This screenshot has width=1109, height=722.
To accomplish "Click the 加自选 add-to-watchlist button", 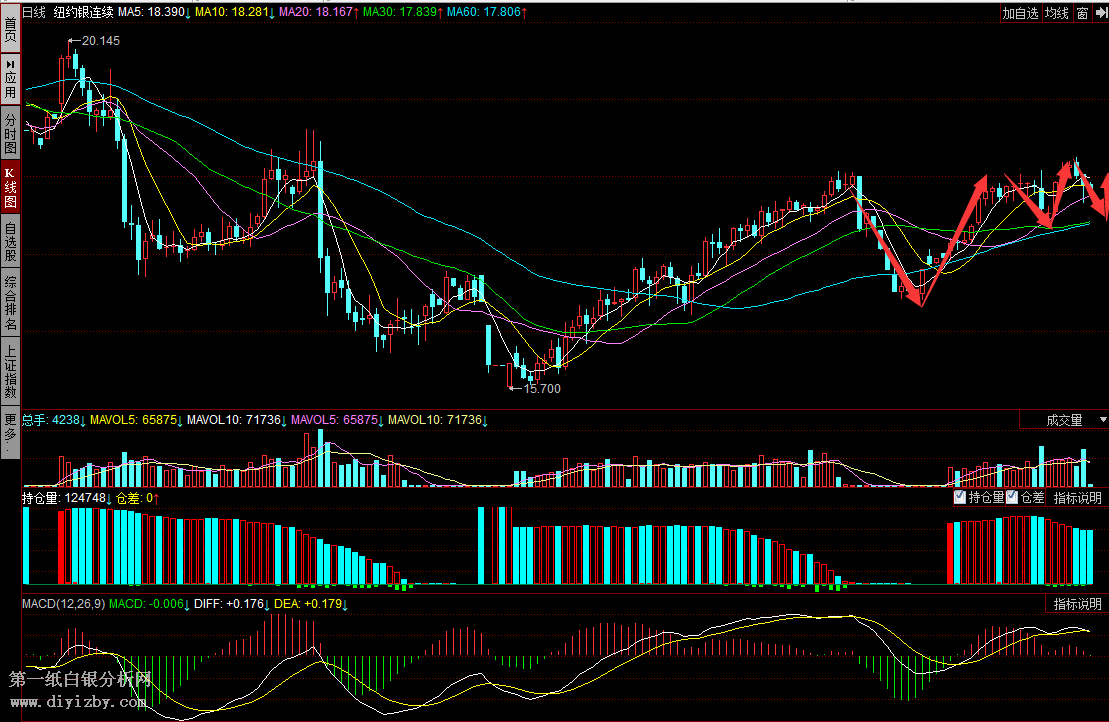I will coord(1020,13).
